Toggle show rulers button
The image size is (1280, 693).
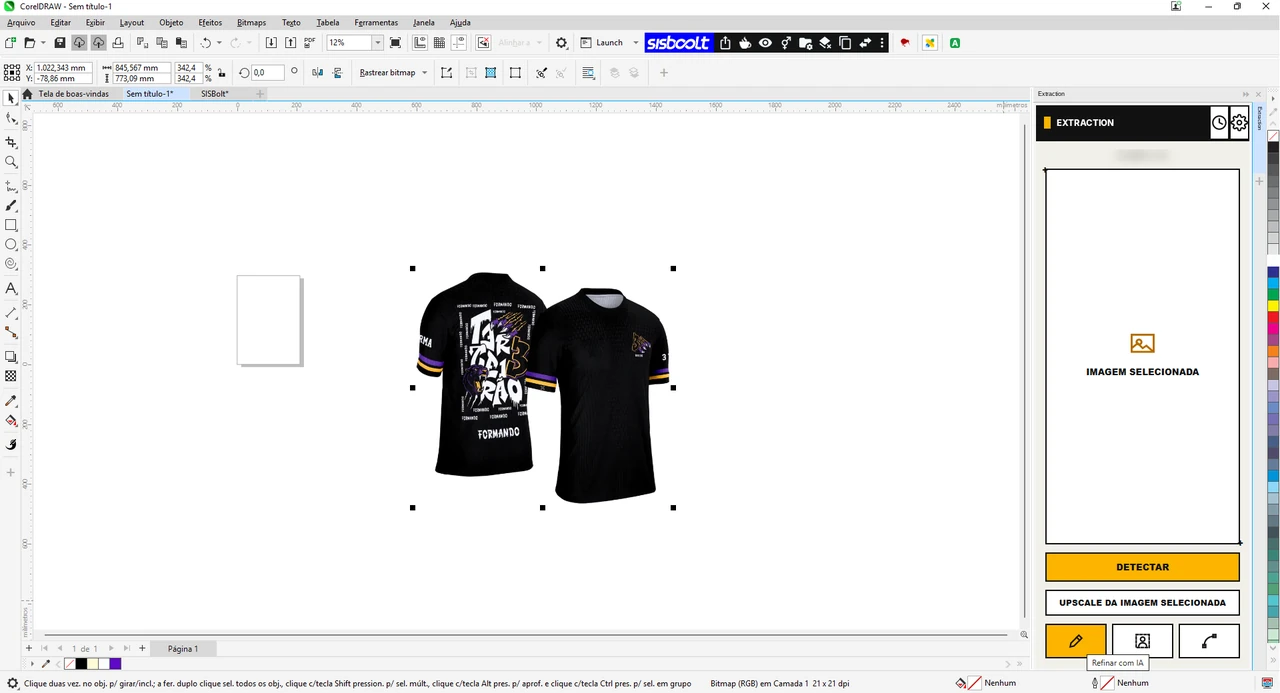(x=420, y=43)
